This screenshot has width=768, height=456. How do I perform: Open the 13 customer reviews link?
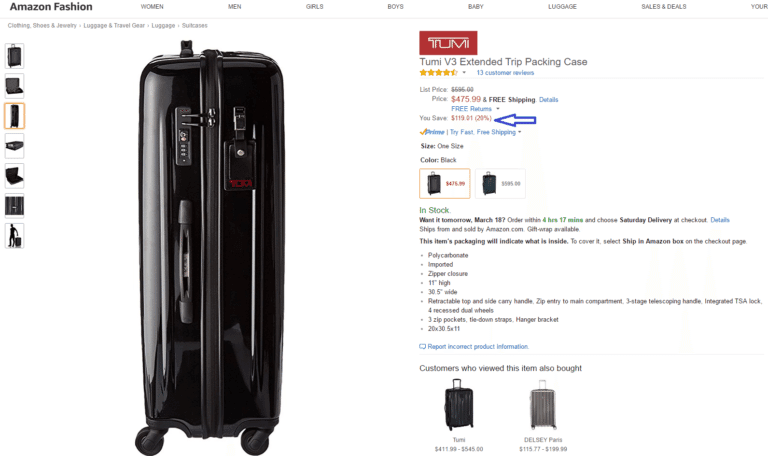pos(505,73)
